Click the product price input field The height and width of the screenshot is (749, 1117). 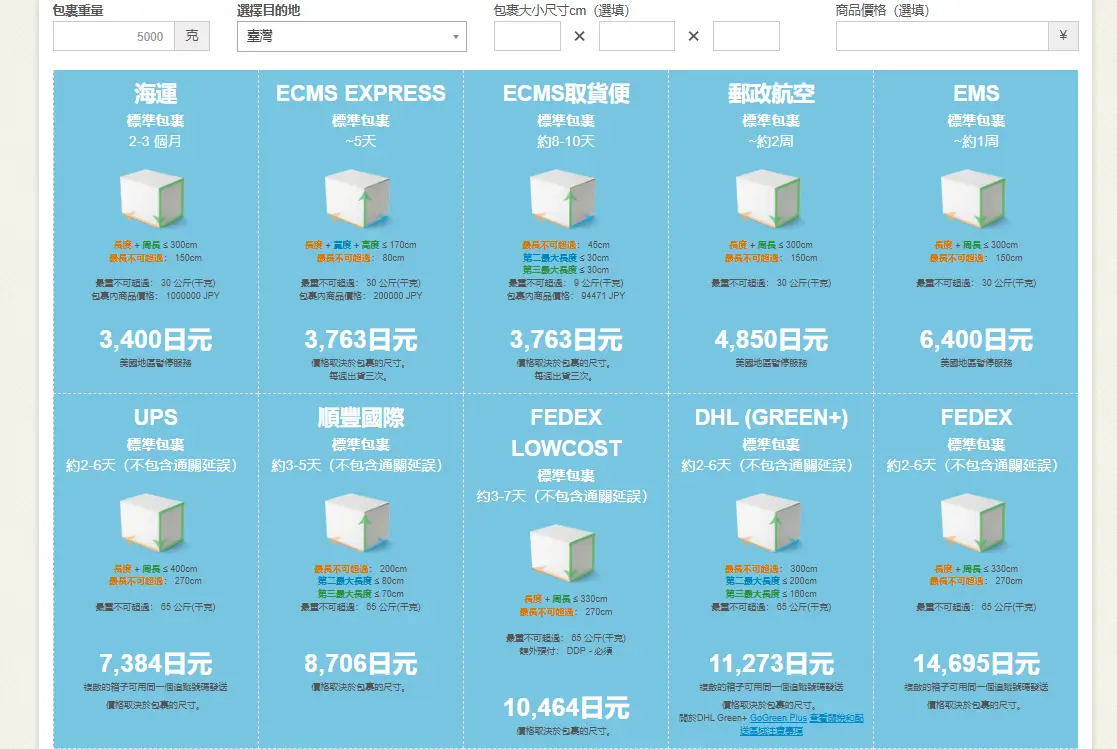pos(942,36)
